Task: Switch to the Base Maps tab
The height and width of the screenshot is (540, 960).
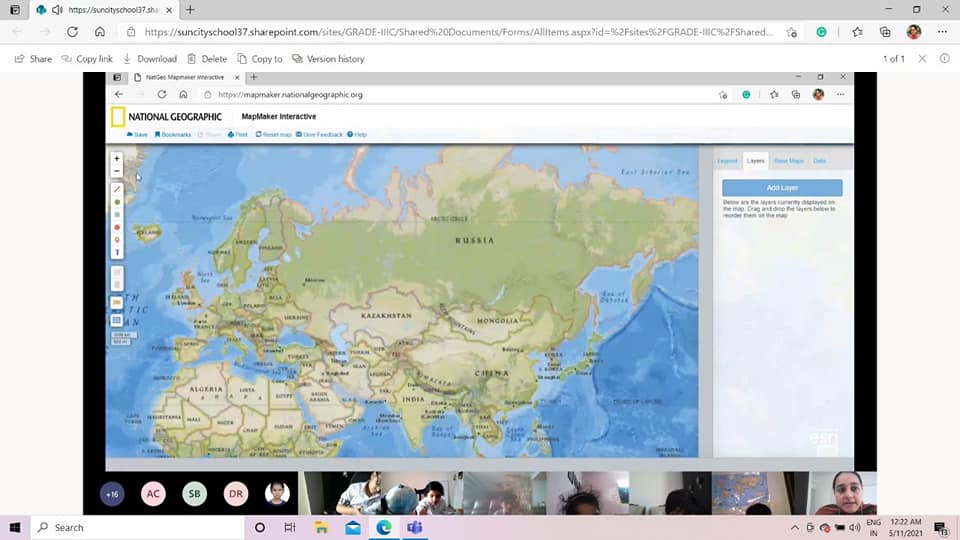Action: click(789, 161)
